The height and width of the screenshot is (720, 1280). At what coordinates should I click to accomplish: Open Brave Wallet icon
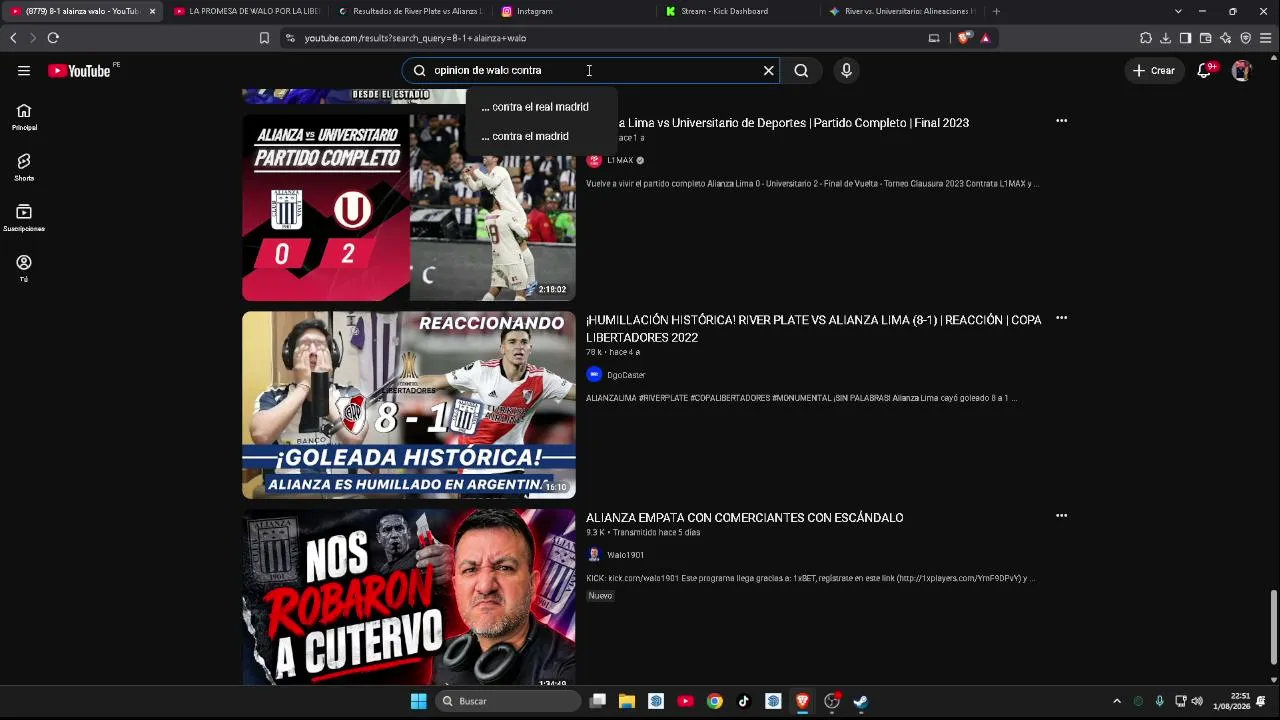[1205, 38]
